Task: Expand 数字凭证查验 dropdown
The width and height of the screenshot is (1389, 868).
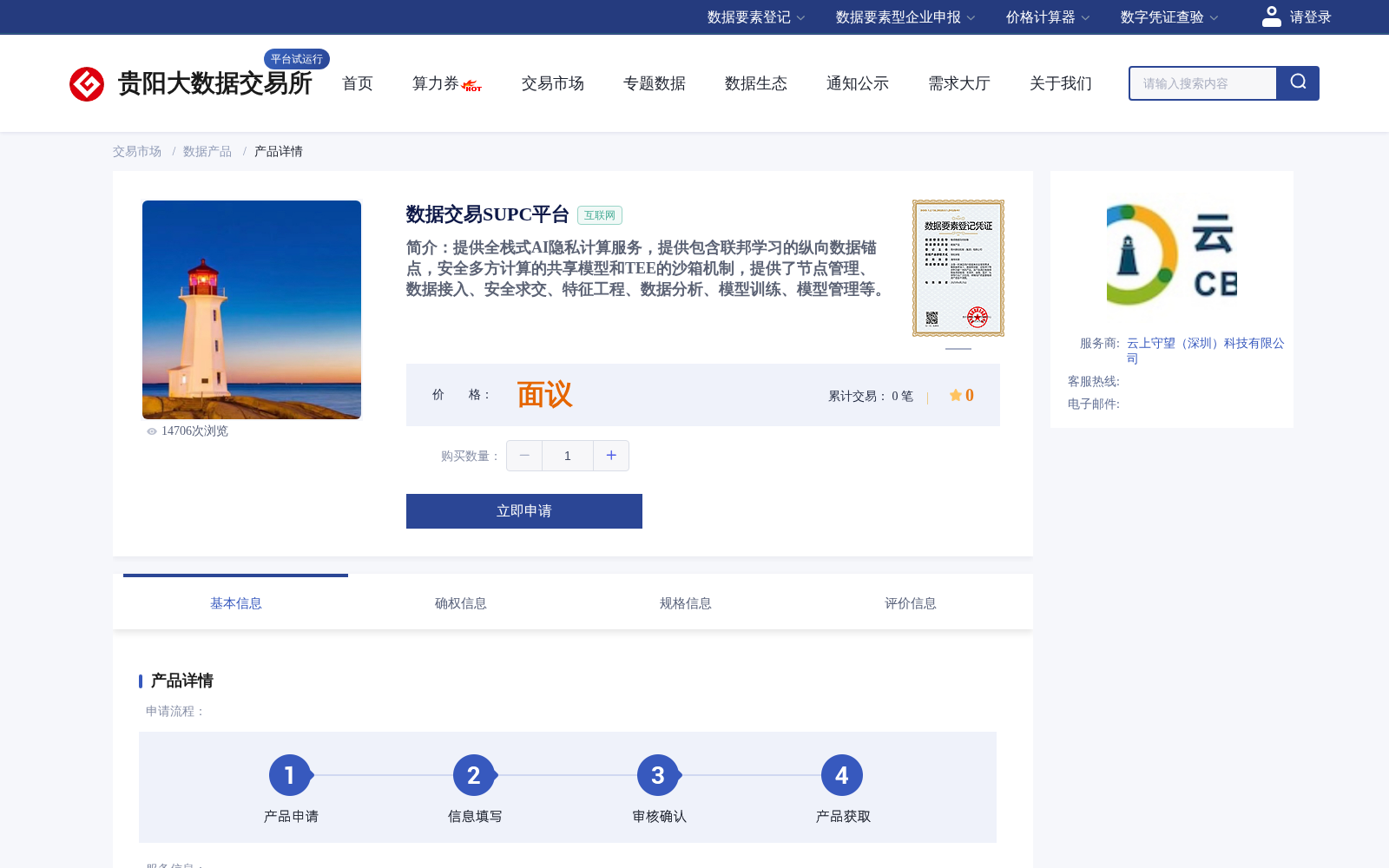Action: tap(1169, 17)
